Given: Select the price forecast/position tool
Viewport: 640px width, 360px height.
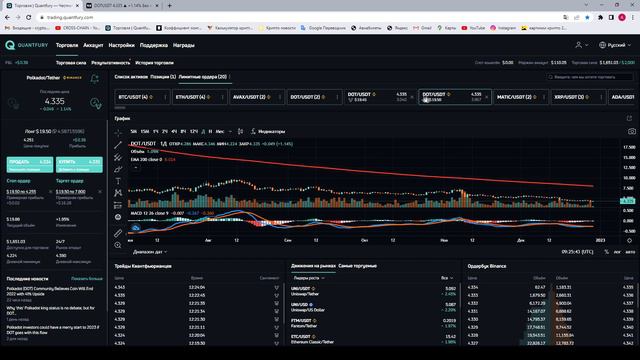Looking at the screenshot, I should coord(118,205).
